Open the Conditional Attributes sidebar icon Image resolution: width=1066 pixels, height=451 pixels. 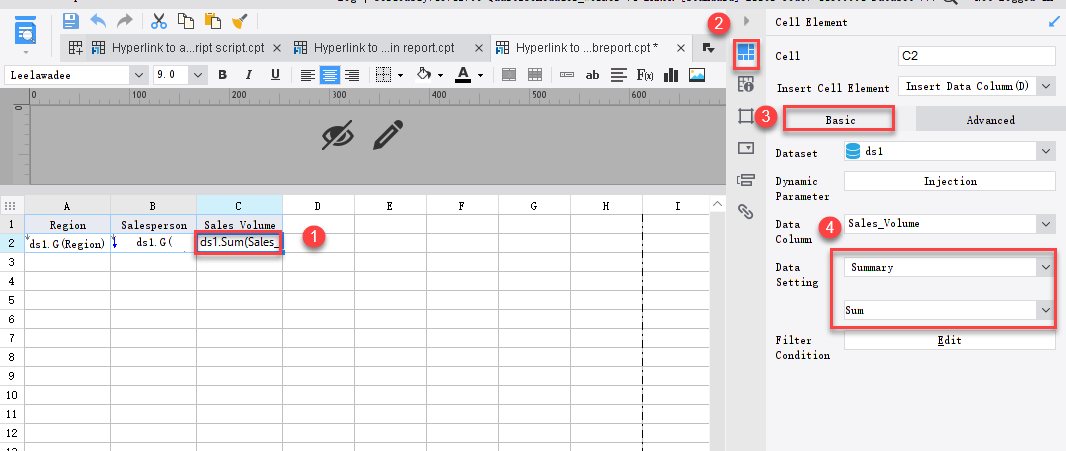(746, 180)
